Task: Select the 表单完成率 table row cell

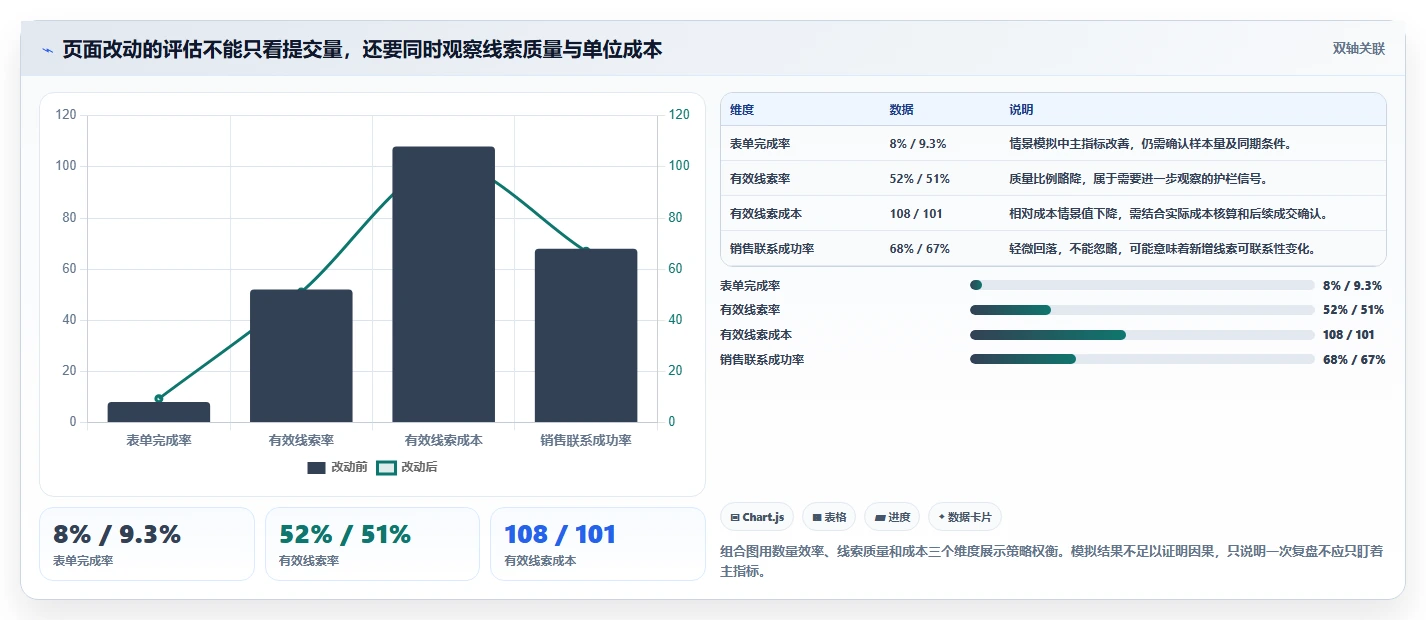Action: point(760,144)
